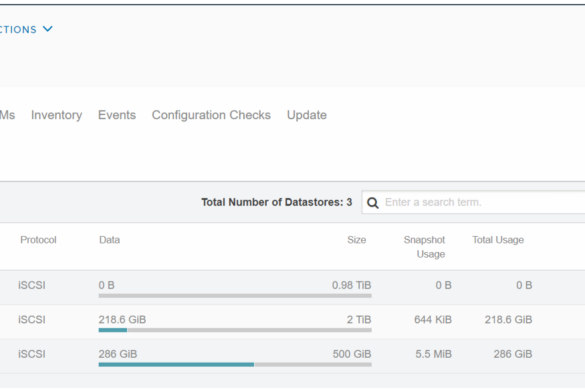Sort by Snapshot Usage column header
Image resolution: width=585 pixels, height=390 pixels.
[425, 247]
